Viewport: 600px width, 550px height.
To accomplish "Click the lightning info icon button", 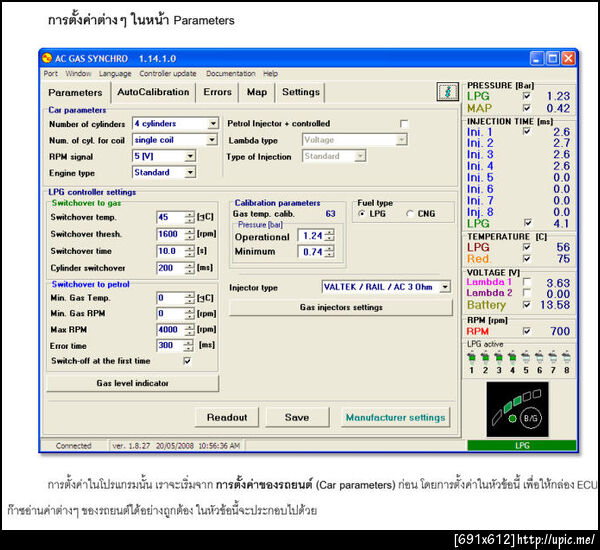I will click(447, 92).
